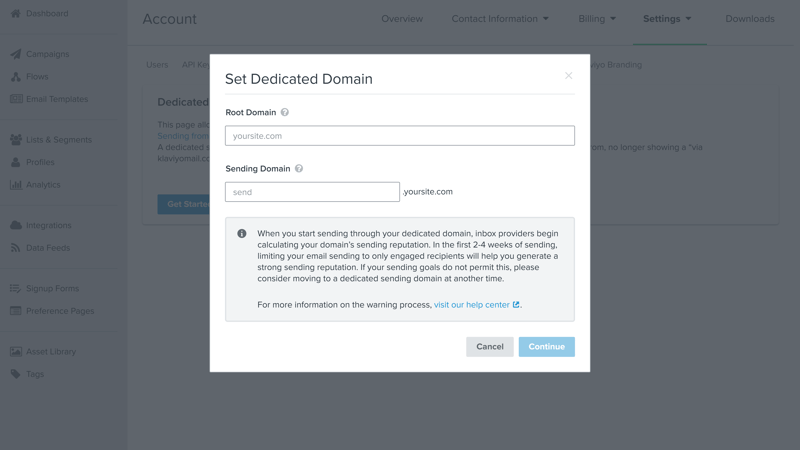Click the Sending Domain help question icon
The image size is (800, 450).
tap(299, 169)
